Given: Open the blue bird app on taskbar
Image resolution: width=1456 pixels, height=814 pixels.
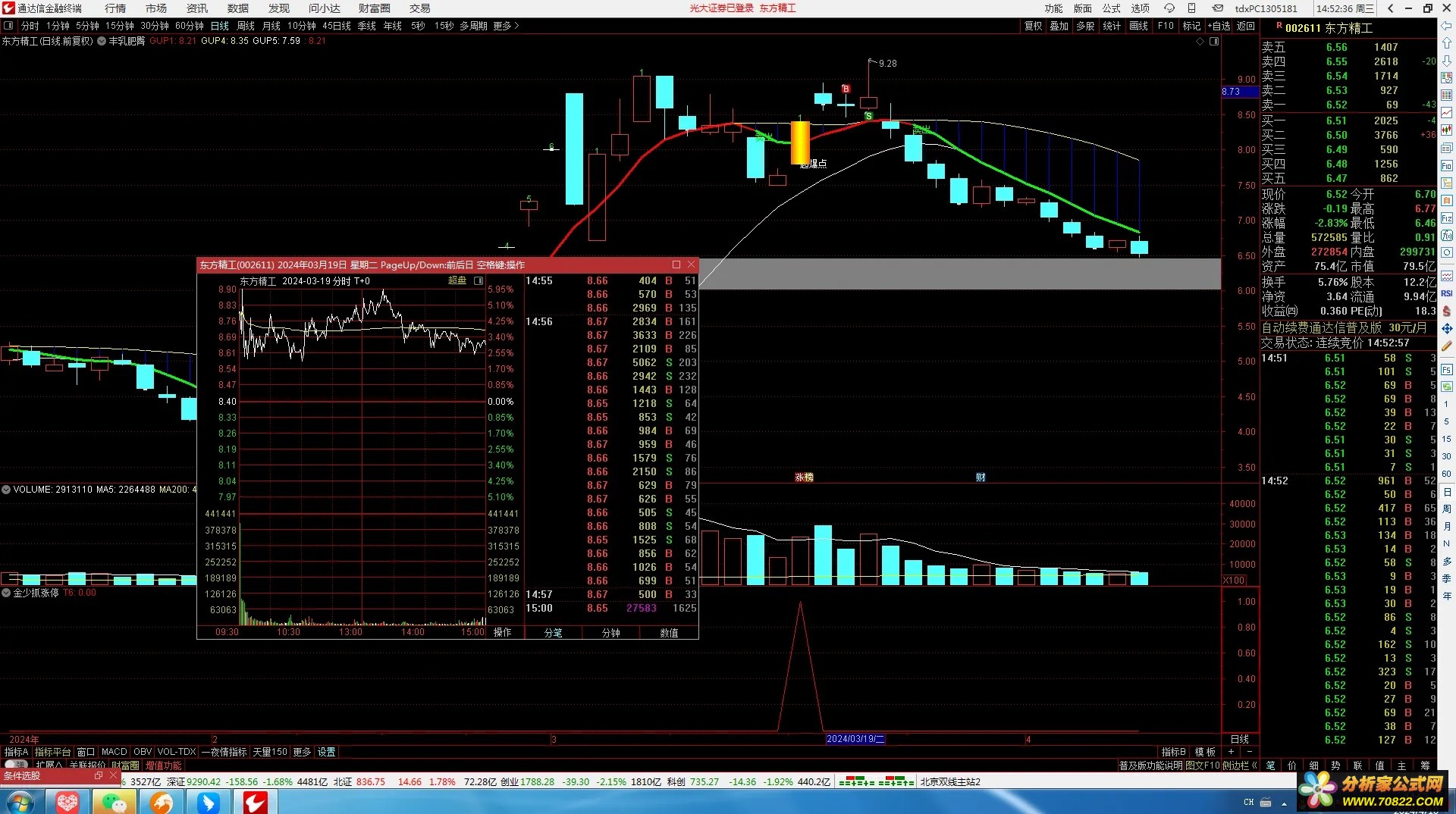Looking at the screenshot, I should click(209, 801).
